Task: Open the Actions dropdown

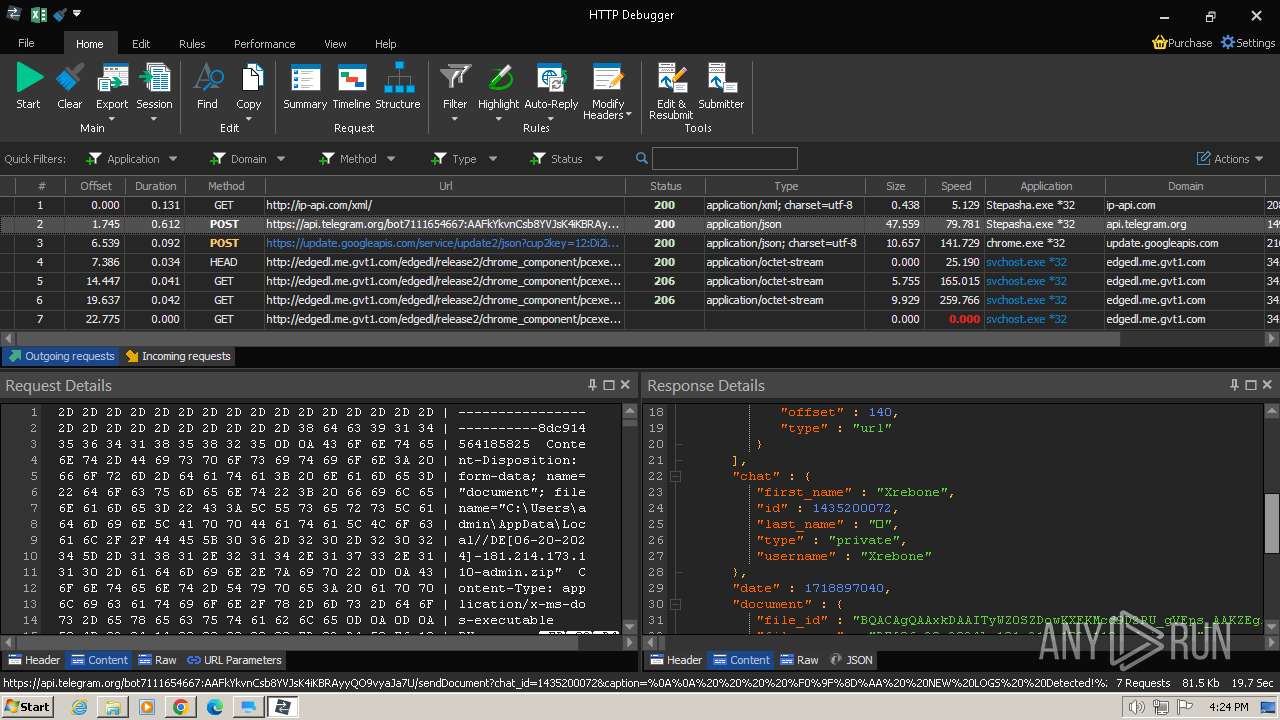Action: pyautogui.click(x=1231, y=159)
